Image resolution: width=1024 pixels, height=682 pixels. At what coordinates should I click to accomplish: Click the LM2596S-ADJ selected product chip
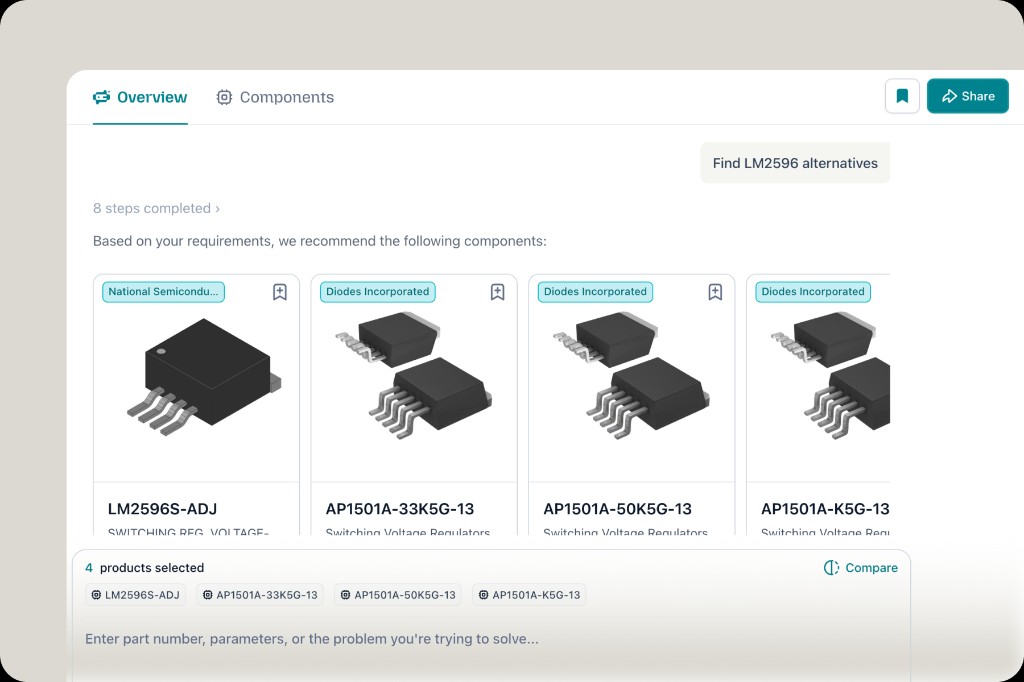click(136, 595)
